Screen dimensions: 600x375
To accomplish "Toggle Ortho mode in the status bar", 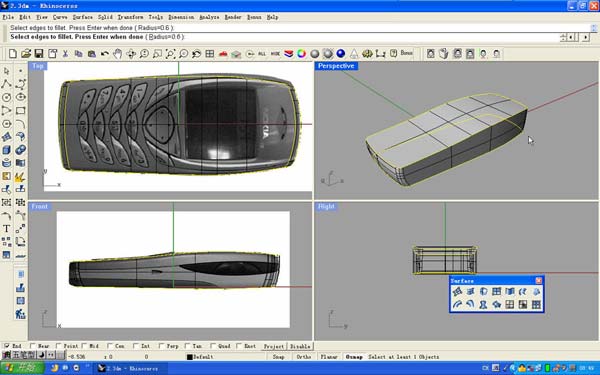I will 303,357.
